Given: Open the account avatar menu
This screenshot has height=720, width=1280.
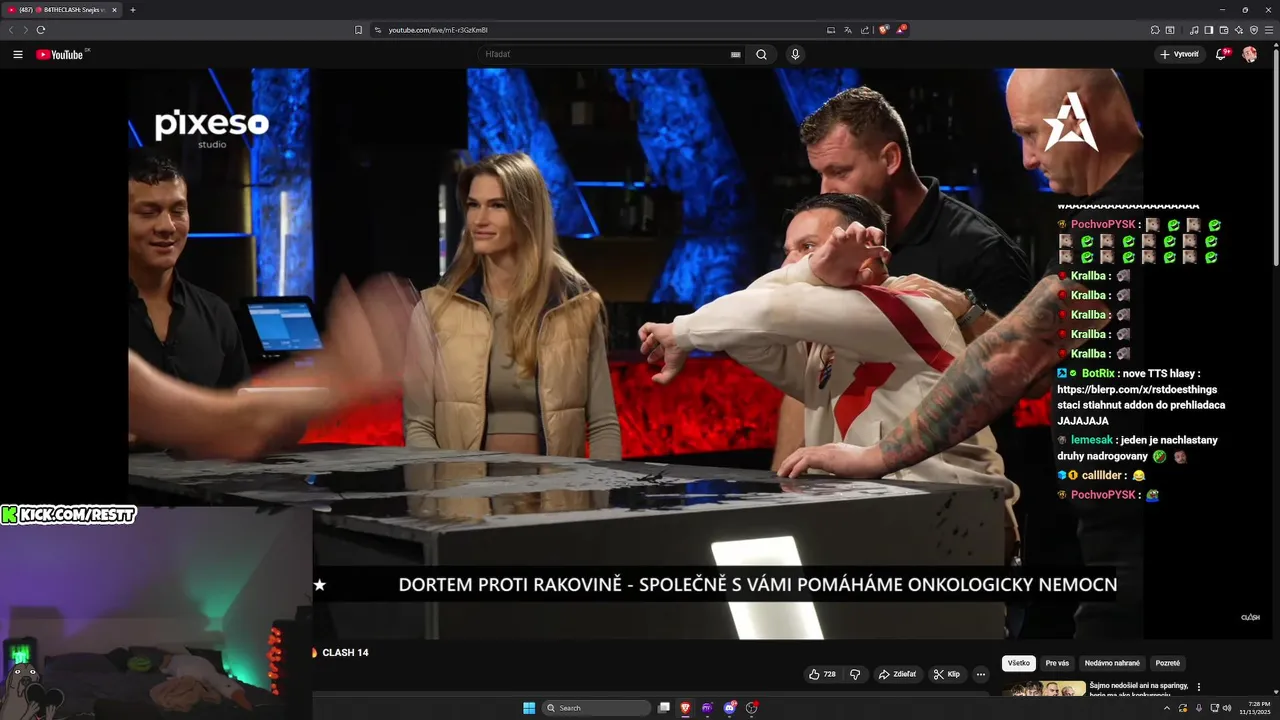Looking at the screenshot, I should (1249, 55).
